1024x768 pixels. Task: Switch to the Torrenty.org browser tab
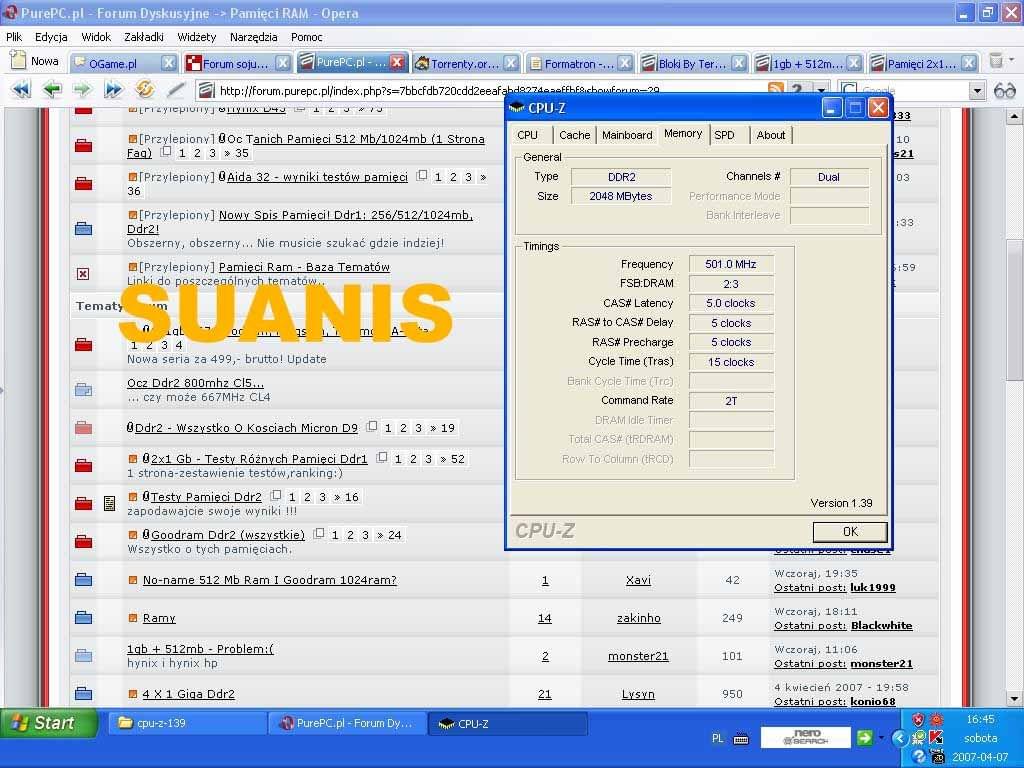click(466, 63)
